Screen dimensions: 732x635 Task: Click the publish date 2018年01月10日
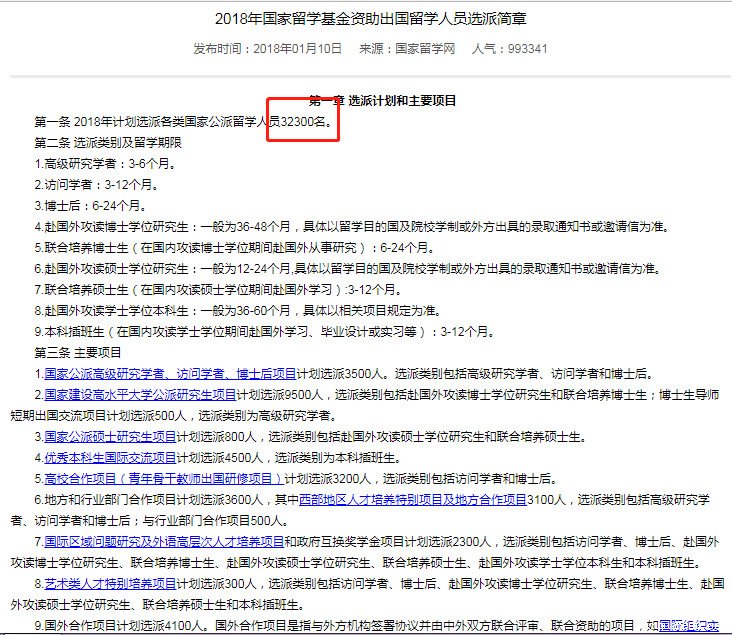coord(297,48)
